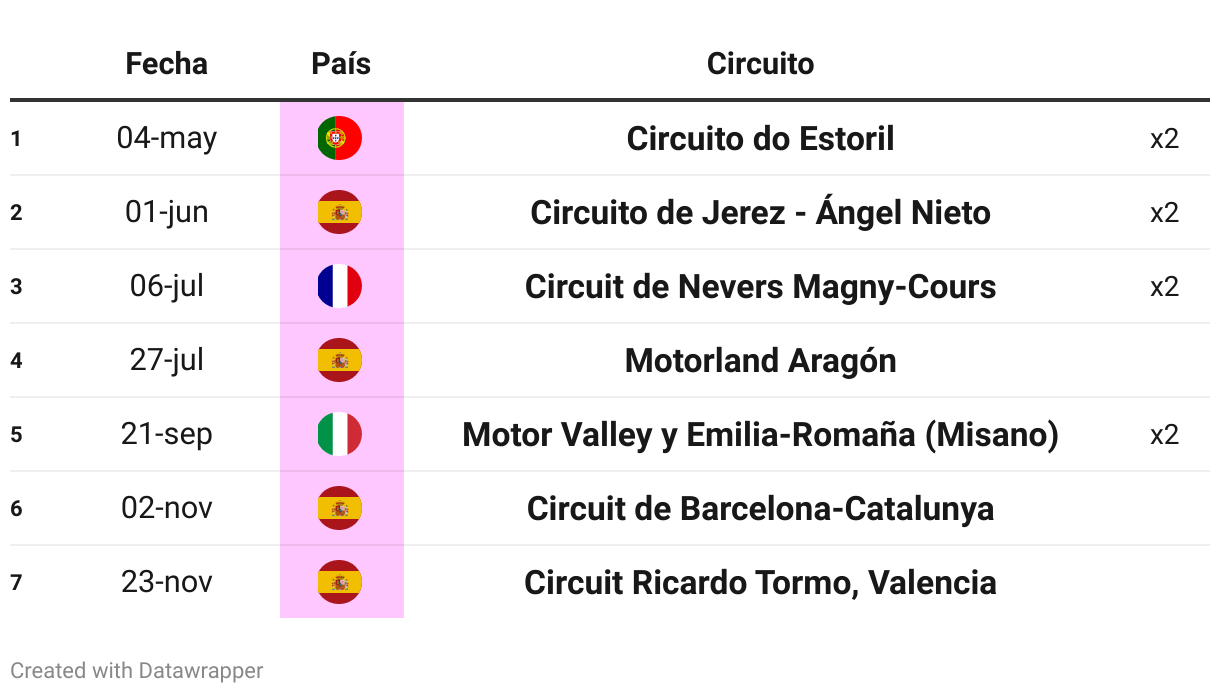Screen dimensions: 1220x694
Task: Click Circuit de Nevers Magny-Cours text
Action: point(760,287)
